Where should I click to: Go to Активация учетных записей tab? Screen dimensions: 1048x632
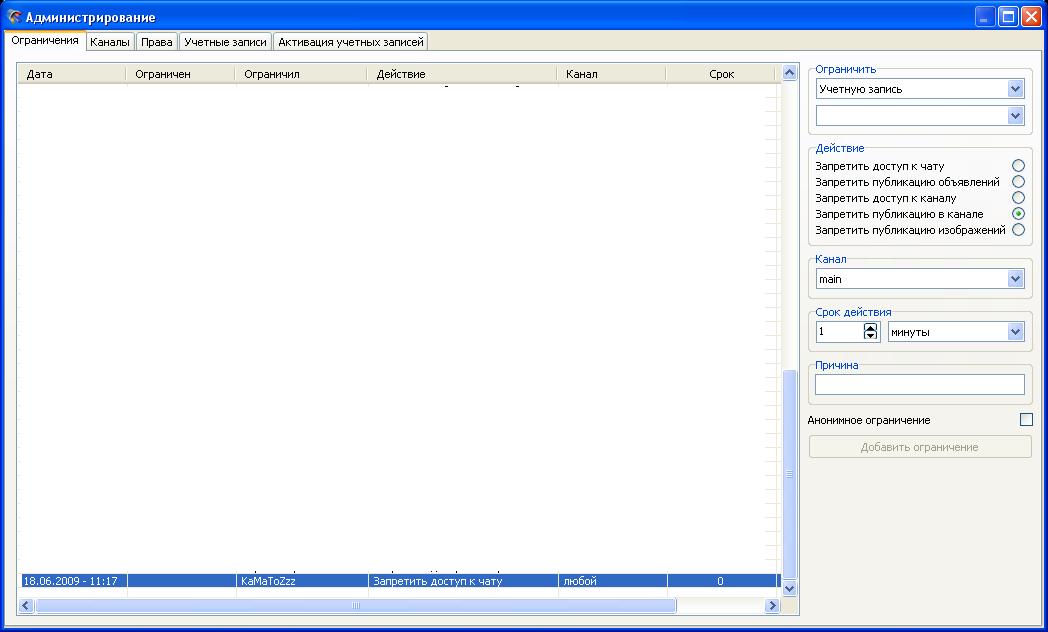pos(351,42)
